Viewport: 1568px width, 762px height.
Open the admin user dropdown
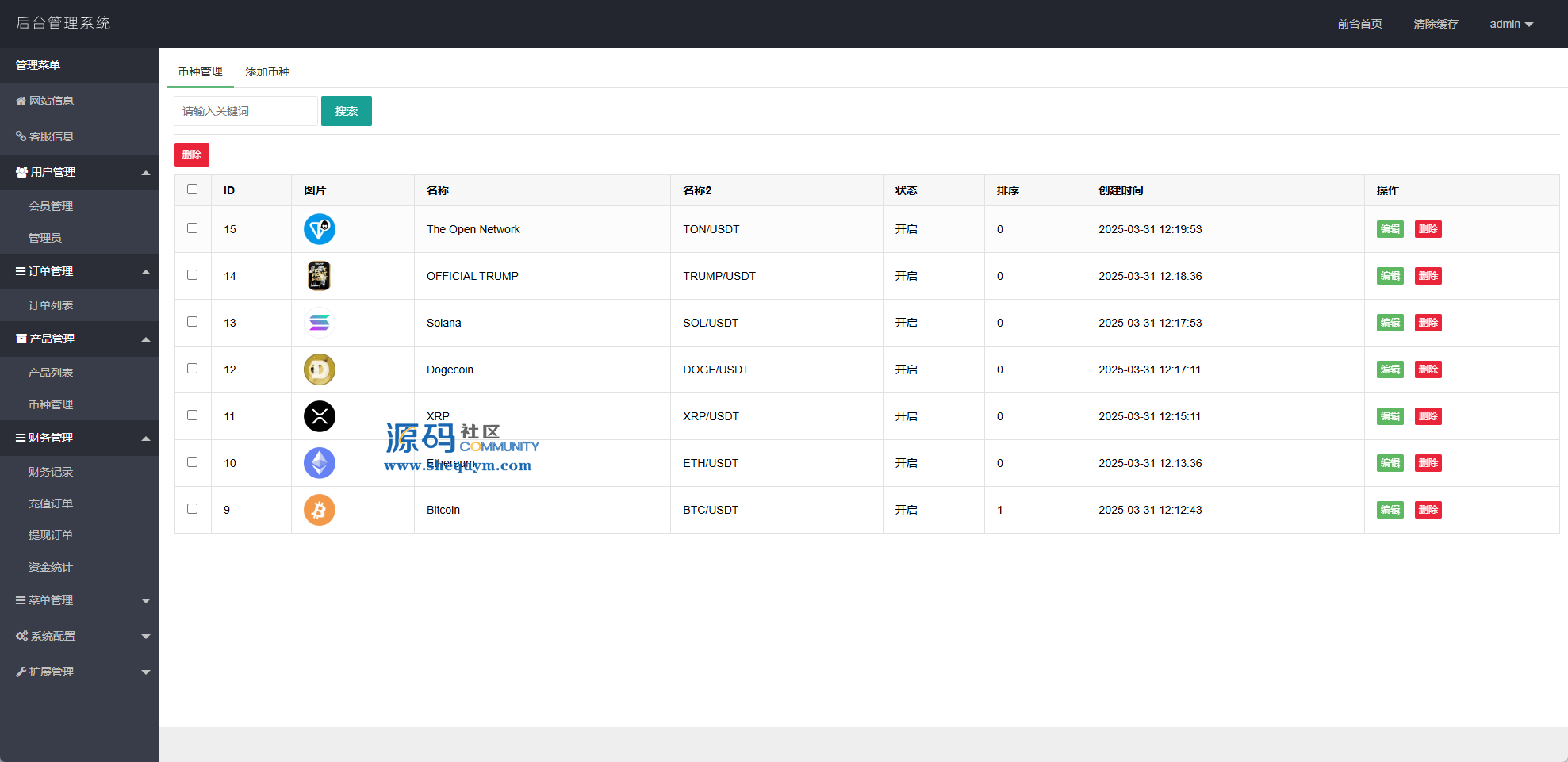point(1510,24)
